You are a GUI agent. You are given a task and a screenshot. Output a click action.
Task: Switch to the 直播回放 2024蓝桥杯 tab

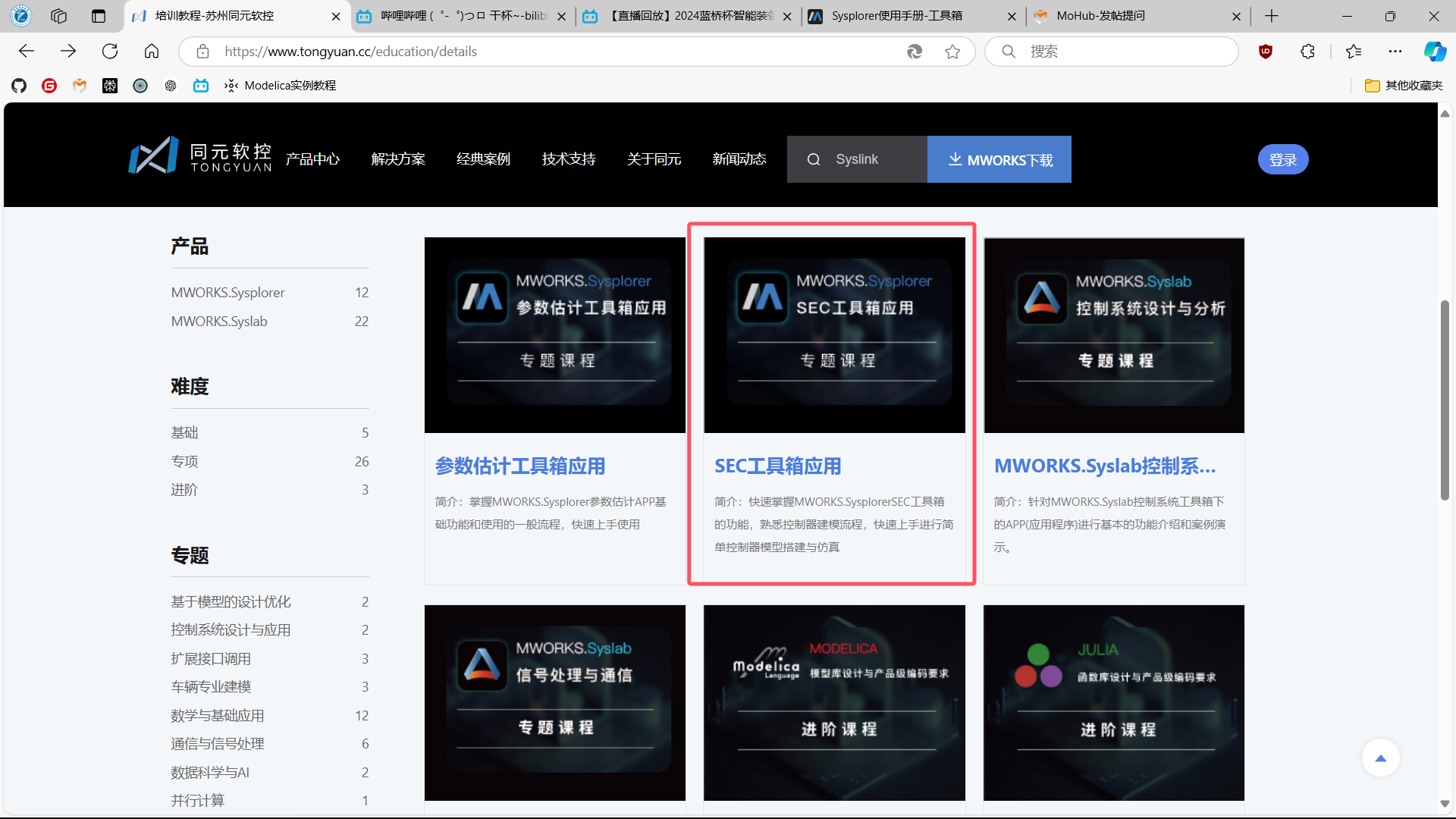coord(688,16)
